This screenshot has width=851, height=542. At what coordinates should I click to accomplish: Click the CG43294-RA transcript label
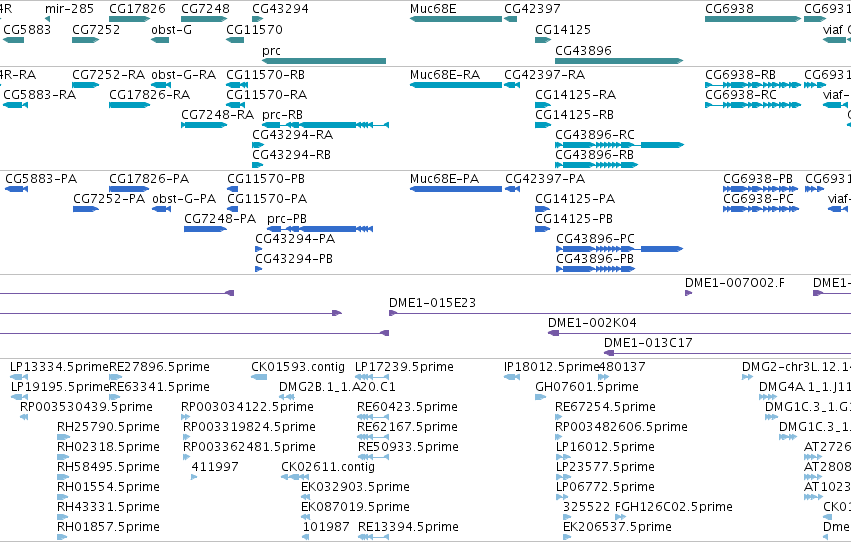tap(293, 135)
